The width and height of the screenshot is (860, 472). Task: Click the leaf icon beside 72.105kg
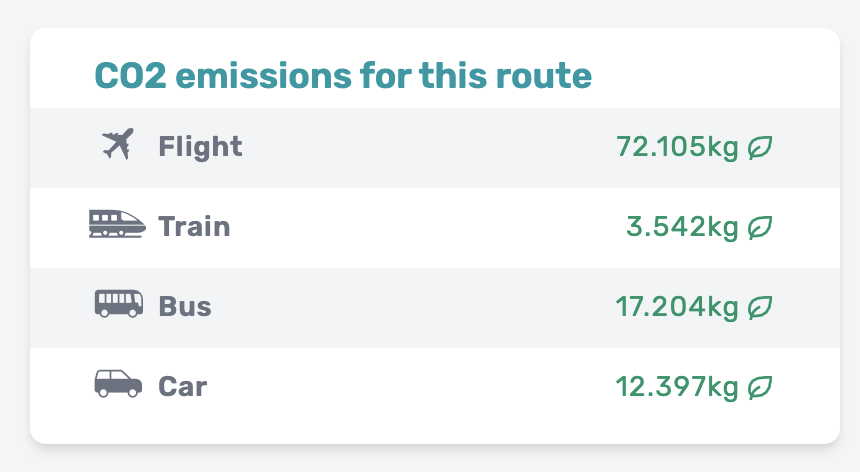(760, 147)
